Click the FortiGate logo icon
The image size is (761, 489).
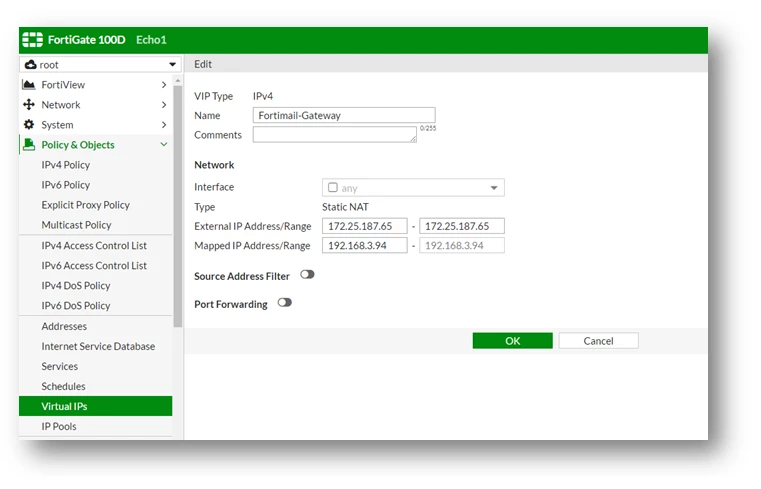[x=33, y=40]
